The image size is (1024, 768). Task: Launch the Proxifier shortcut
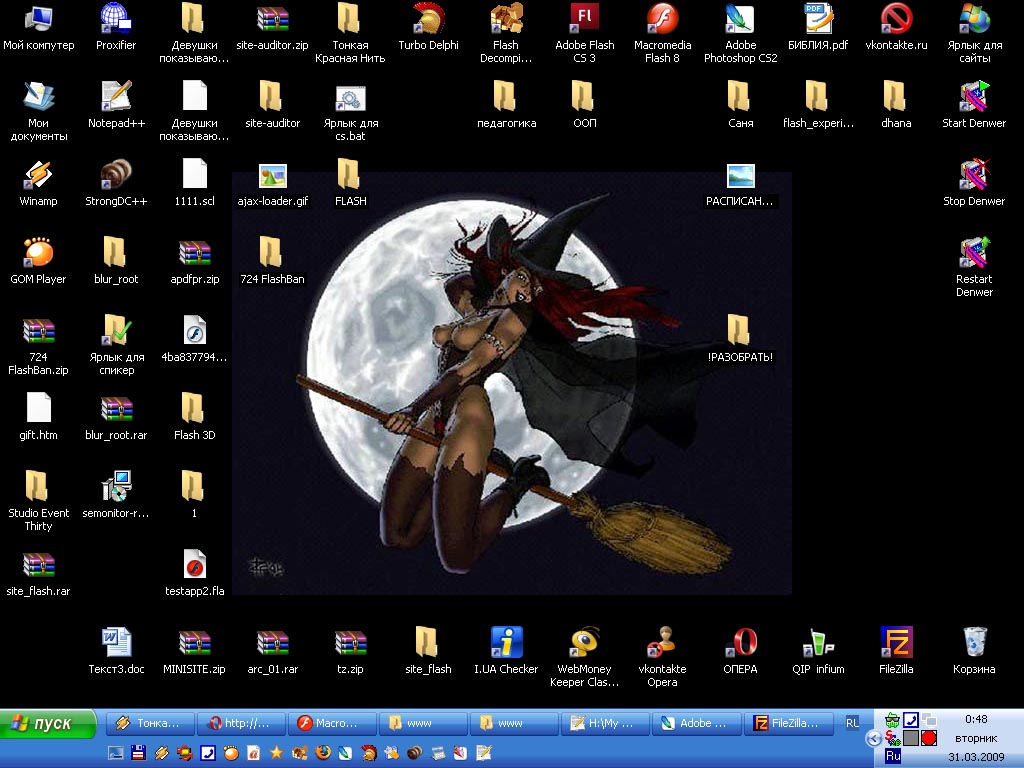[116, 27]
